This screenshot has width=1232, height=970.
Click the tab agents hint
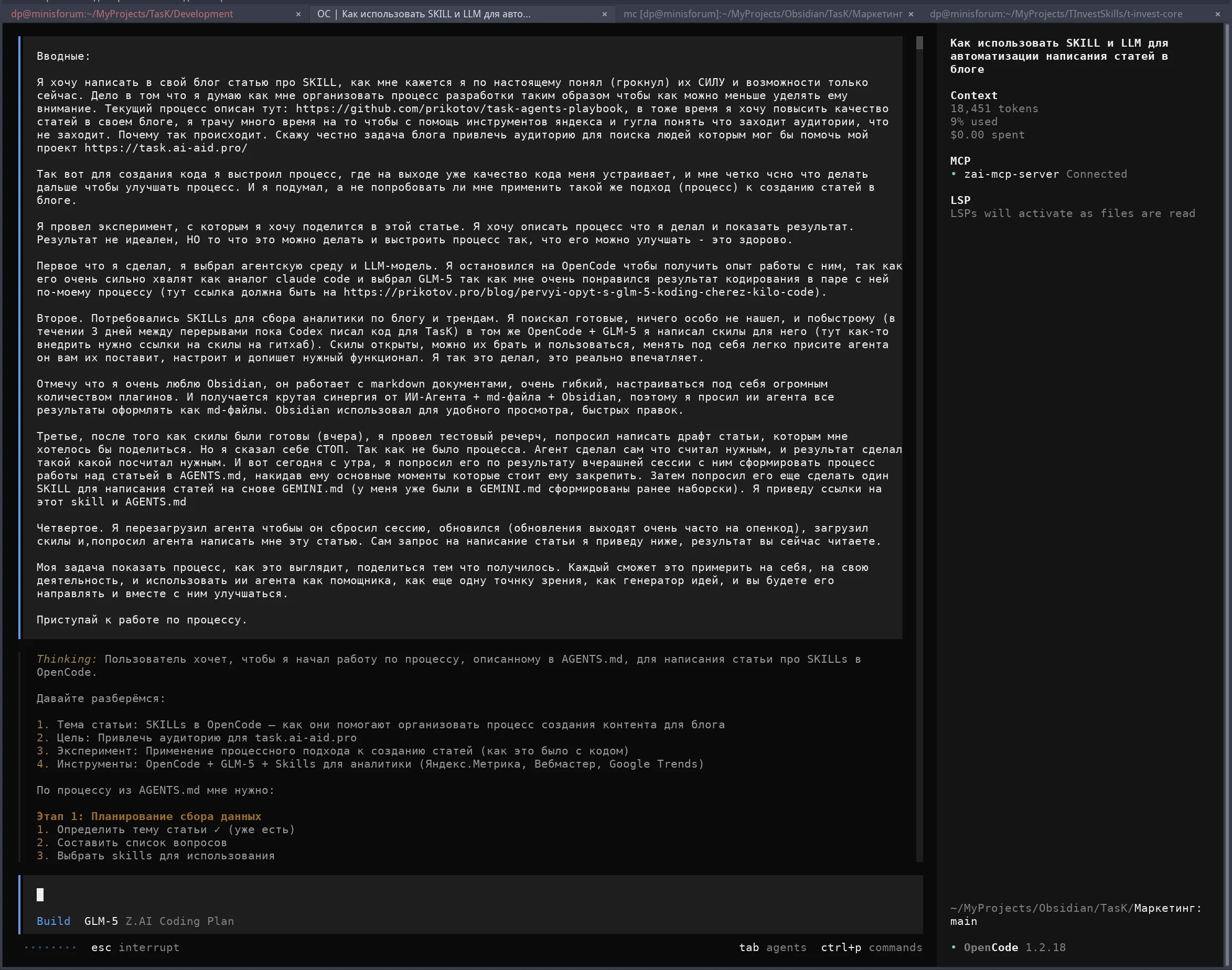[x=772, y=947]
